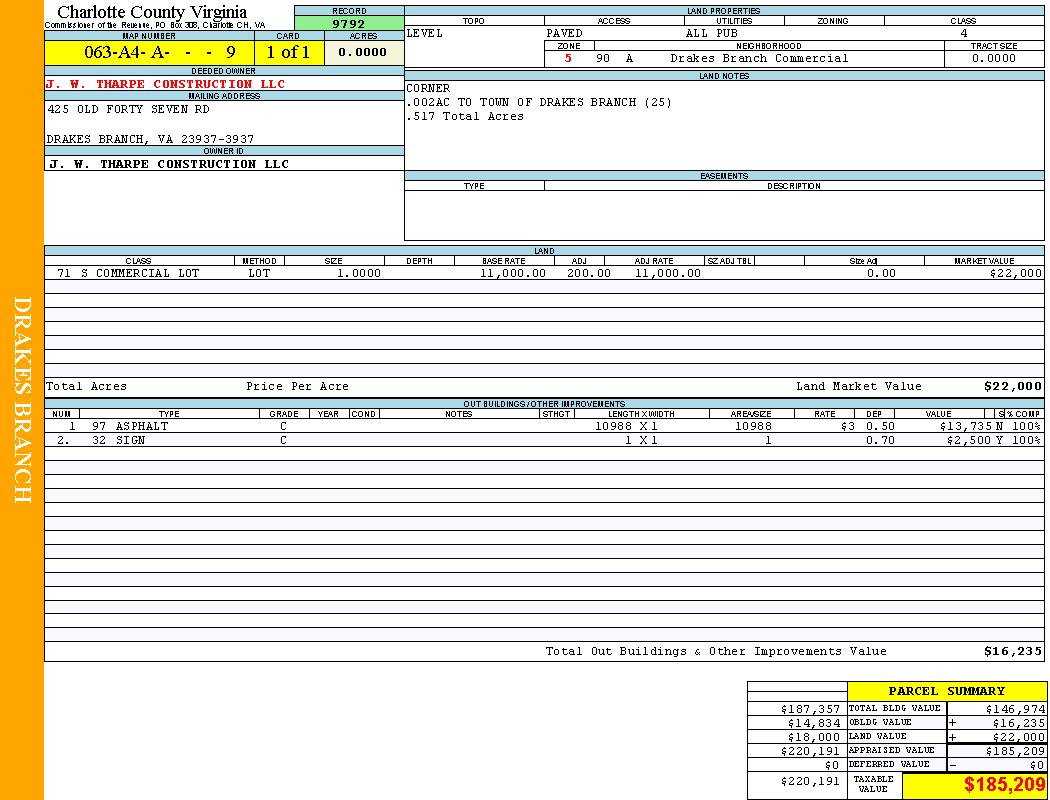Click the card '1 of 1' indicator
The width and height of the screenshot is (1050, 800).
coord(288,53)
